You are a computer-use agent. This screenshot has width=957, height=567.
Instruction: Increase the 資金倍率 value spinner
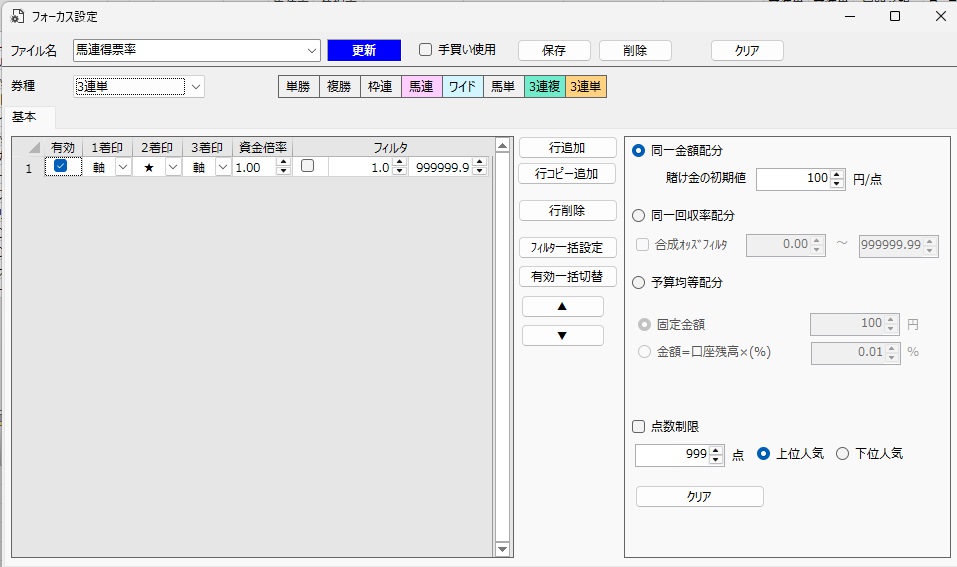click(x=283, y=163)
